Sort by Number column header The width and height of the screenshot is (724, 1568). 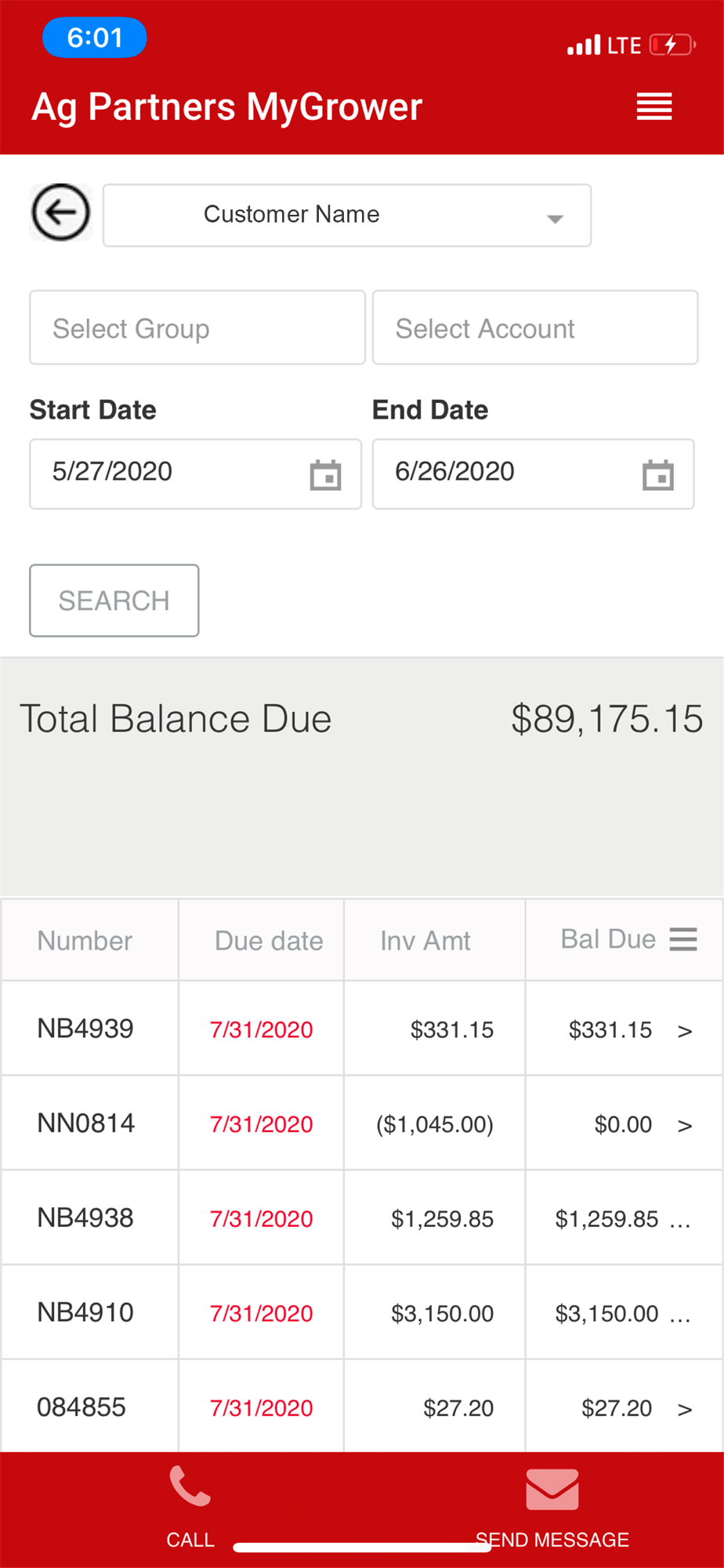click(85, 941)
